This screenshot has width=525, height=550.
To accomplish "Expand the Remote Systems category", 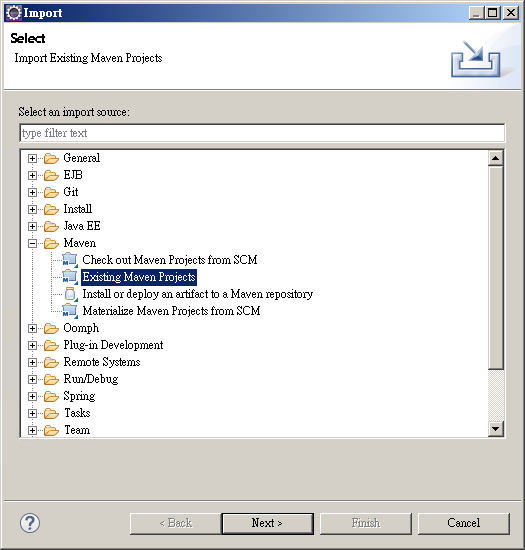I will click(32, 363).
